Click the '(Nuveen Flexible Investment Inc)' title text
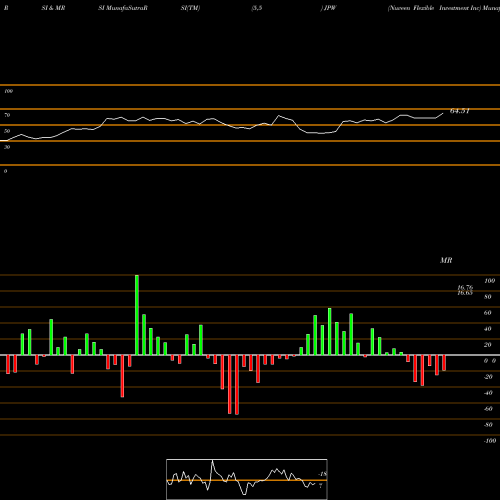Image resolution: width=500 pixels, height=500 pixels. (435, 8)
